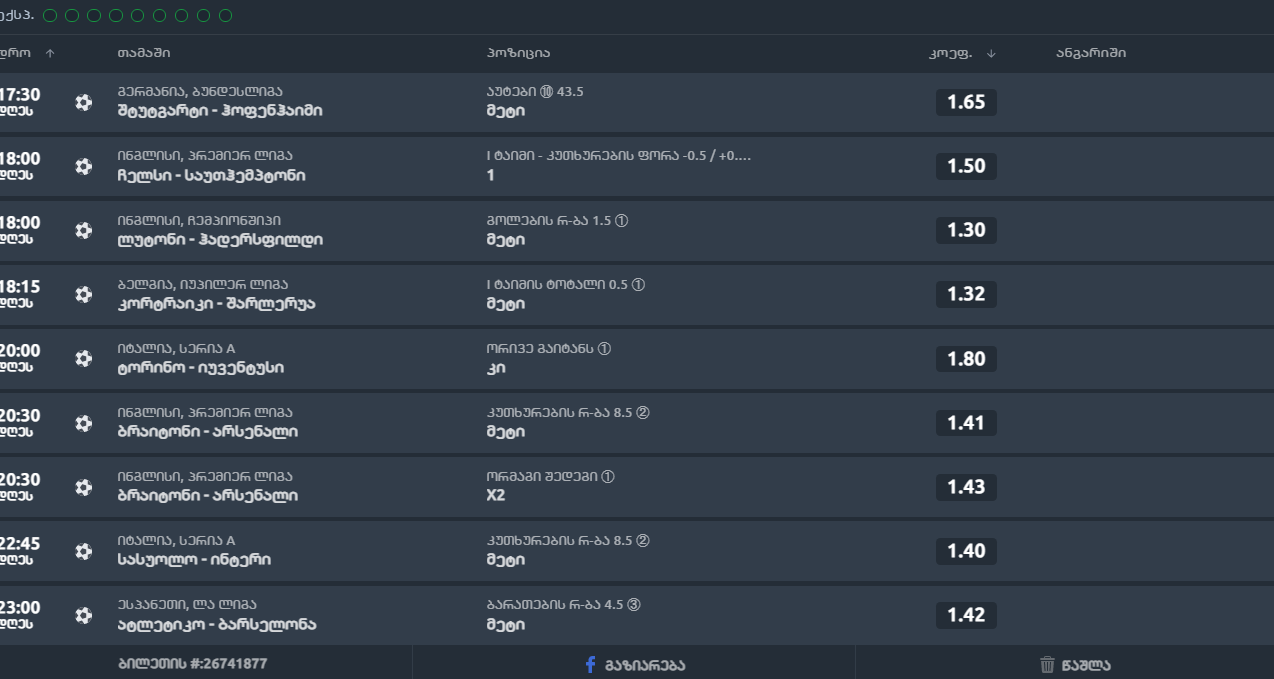The image size is (1274, 679).
Task: Click the 1.43 odds button
Action: tap(966, 487)
